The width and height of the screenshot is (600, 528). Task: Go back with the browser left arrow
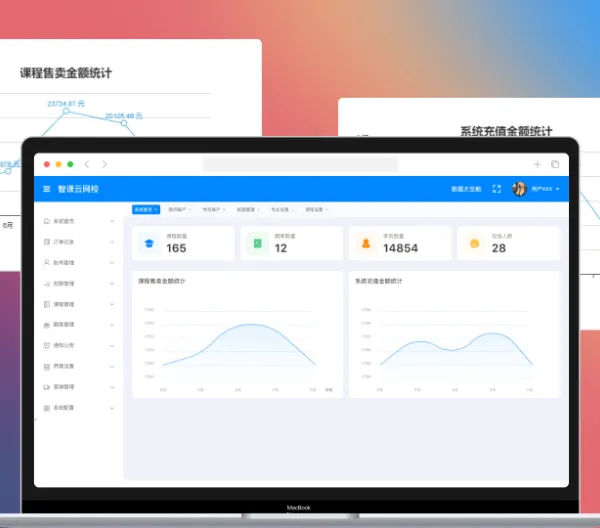coord(87,165)
